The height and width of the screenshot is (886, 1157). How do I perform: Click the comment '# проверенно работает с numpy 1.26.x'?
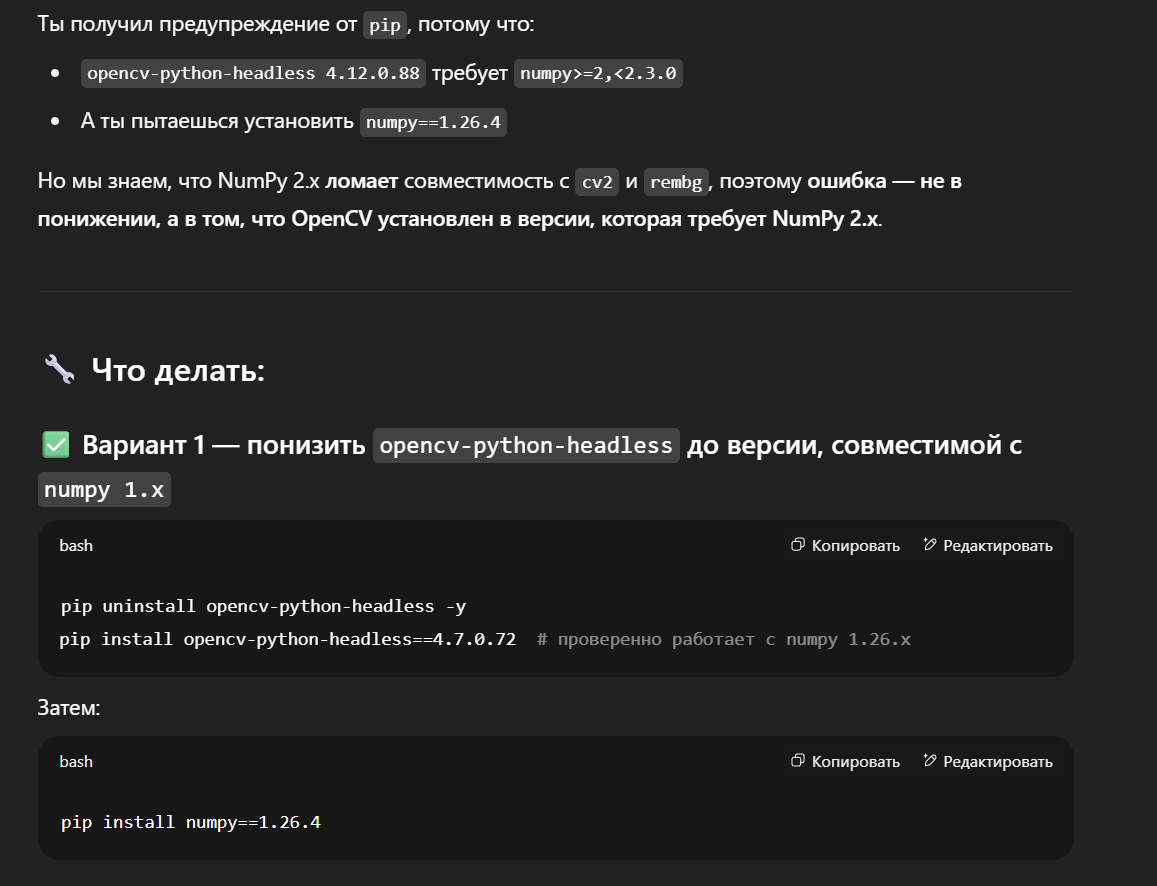coord(724,639)
